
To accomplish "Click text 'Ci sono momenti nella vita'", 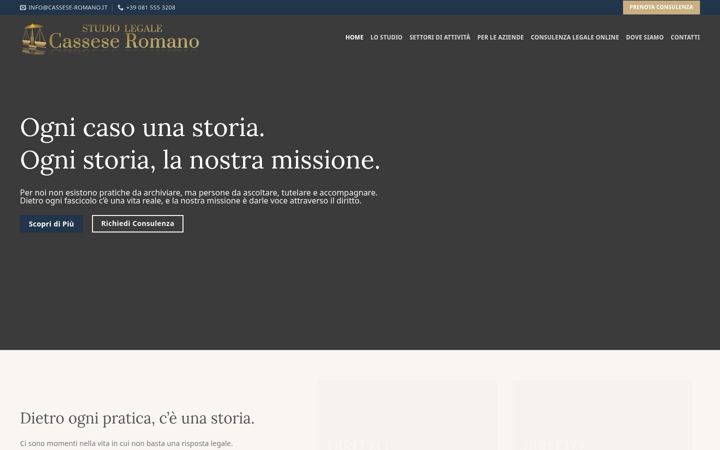I will (126, 444).
